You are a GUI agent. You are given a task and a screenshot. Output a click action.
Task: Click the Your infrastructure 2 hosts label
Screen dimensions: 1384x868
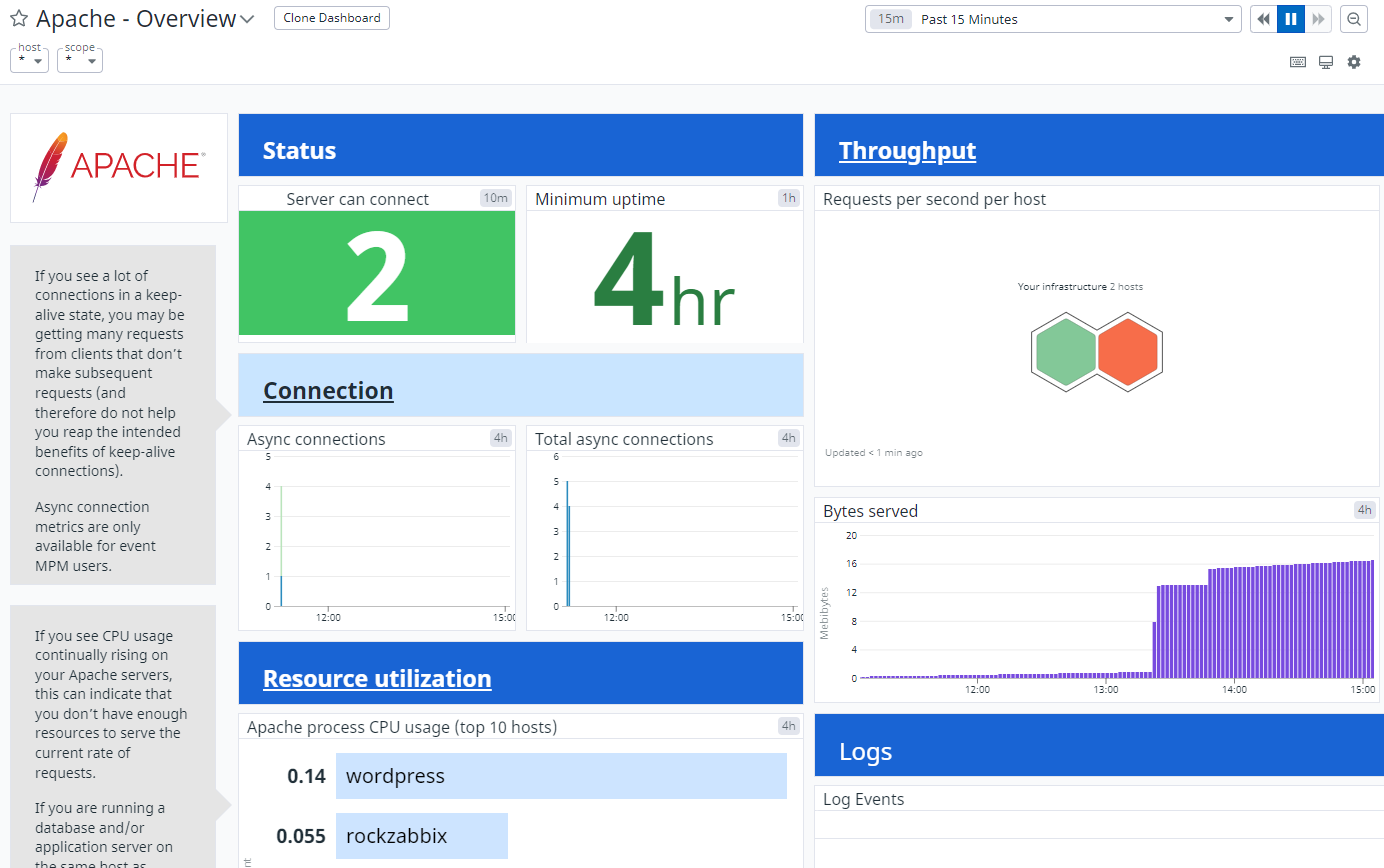coord(1080,287)
